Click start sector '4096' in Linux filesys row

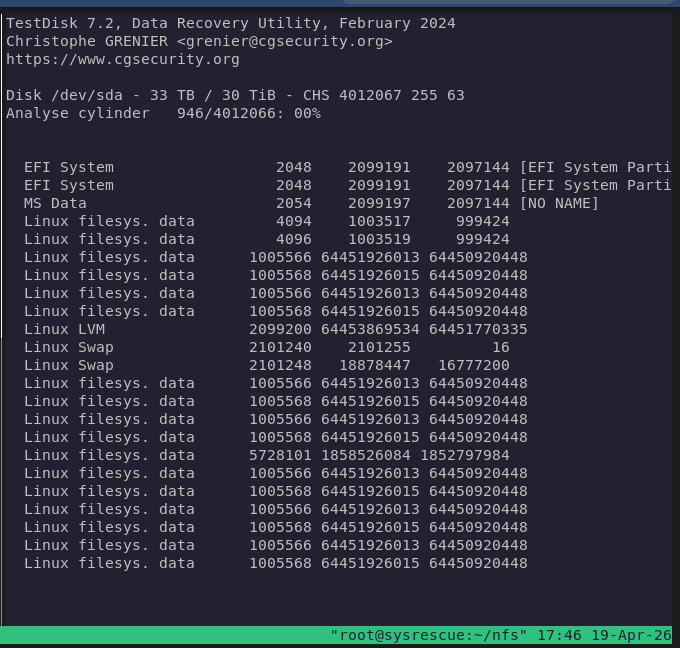coord(294,239)
